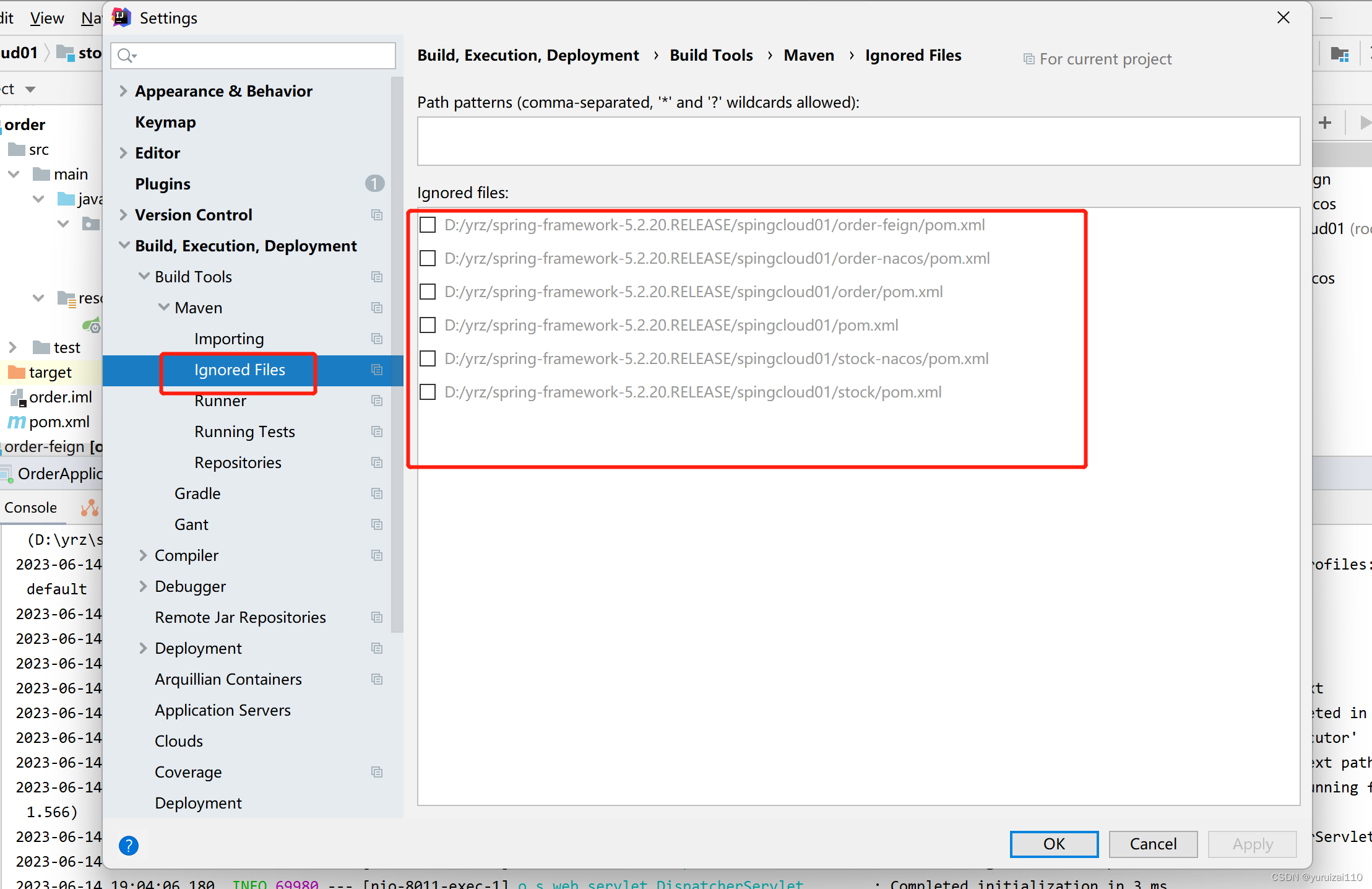Click the Plugins update badge

tap(374, 184)
